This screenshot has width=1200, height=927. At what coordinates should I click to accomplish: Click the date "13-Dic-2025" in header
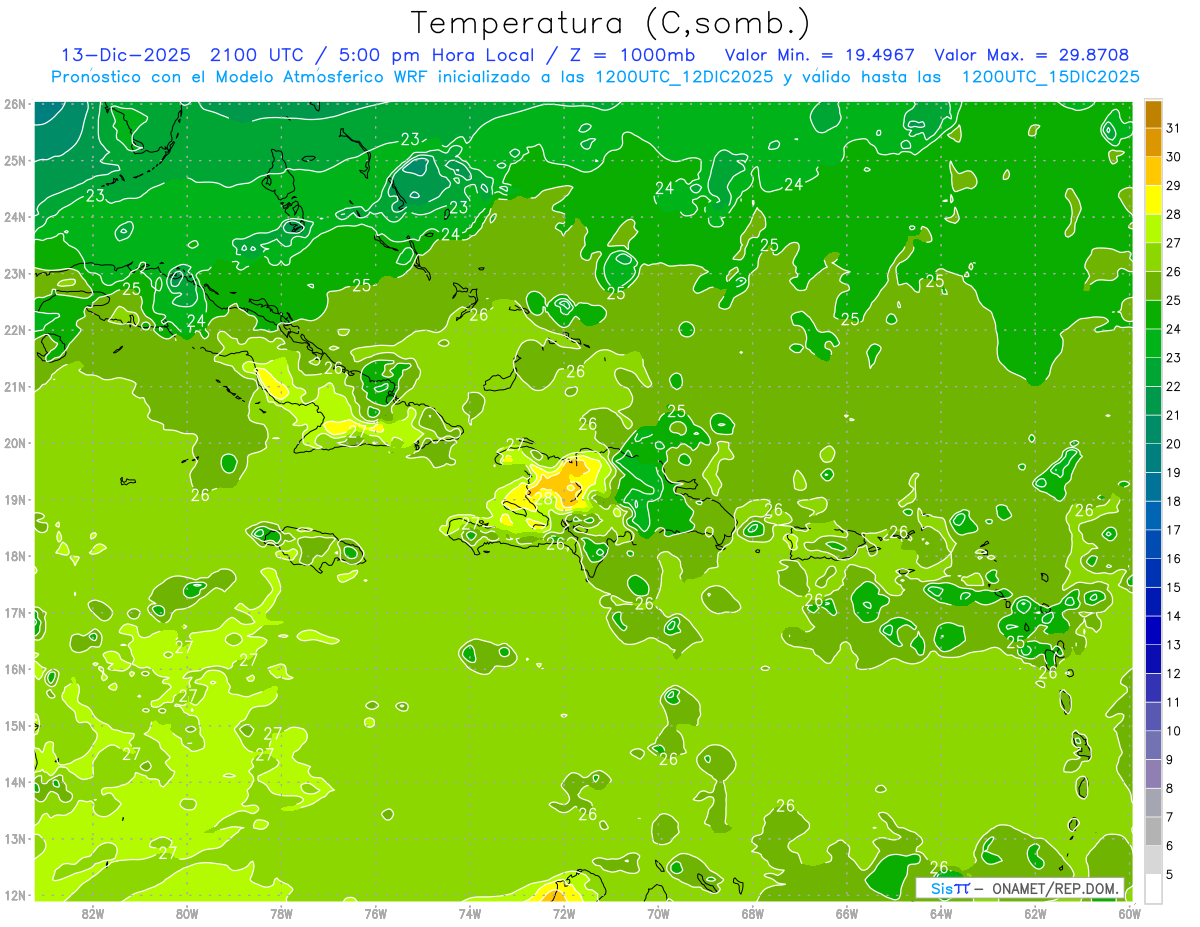pyautogui.click(x=127, y=55)
